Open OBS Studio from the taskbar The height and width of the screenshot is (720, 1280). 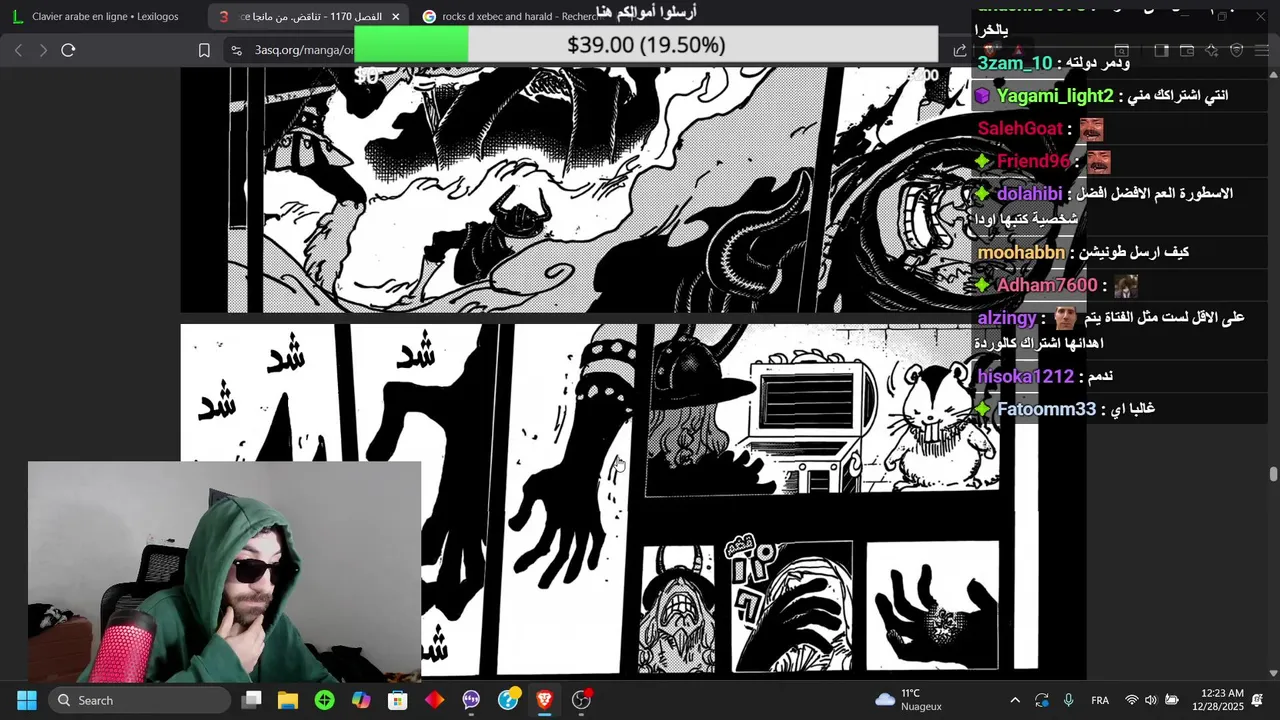point(581,700)
